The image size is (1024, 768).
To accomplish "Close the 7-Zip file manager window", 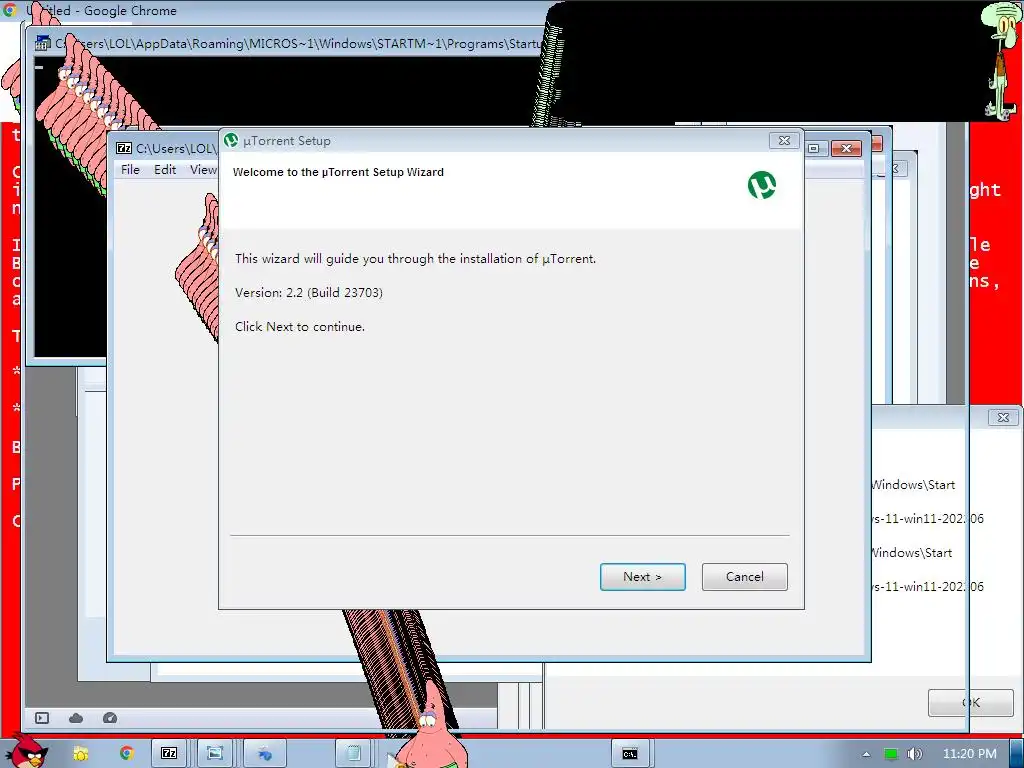I will 846,148.
